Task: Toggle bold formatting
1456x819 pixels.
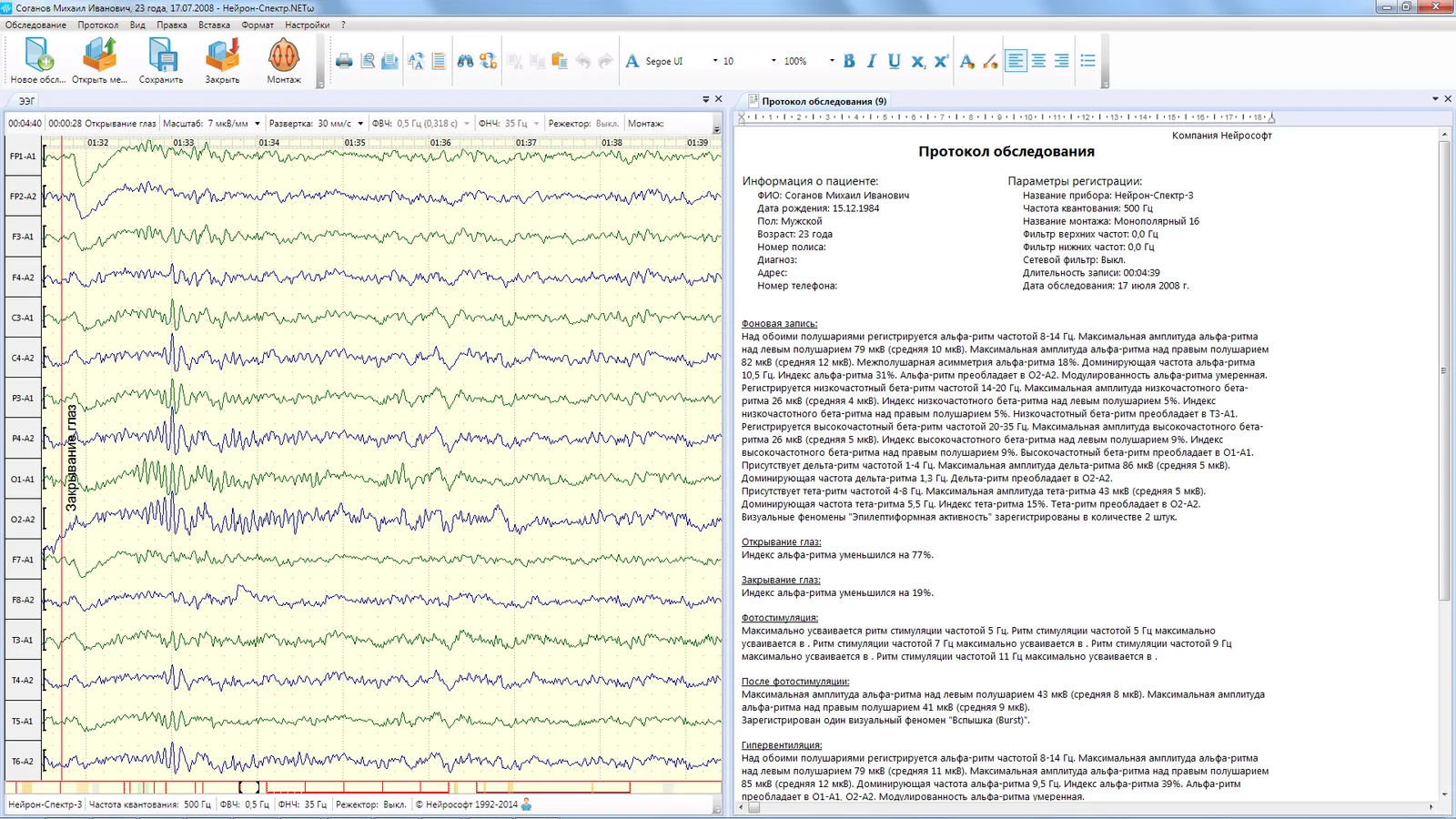Action: click(x=849, y=61)
